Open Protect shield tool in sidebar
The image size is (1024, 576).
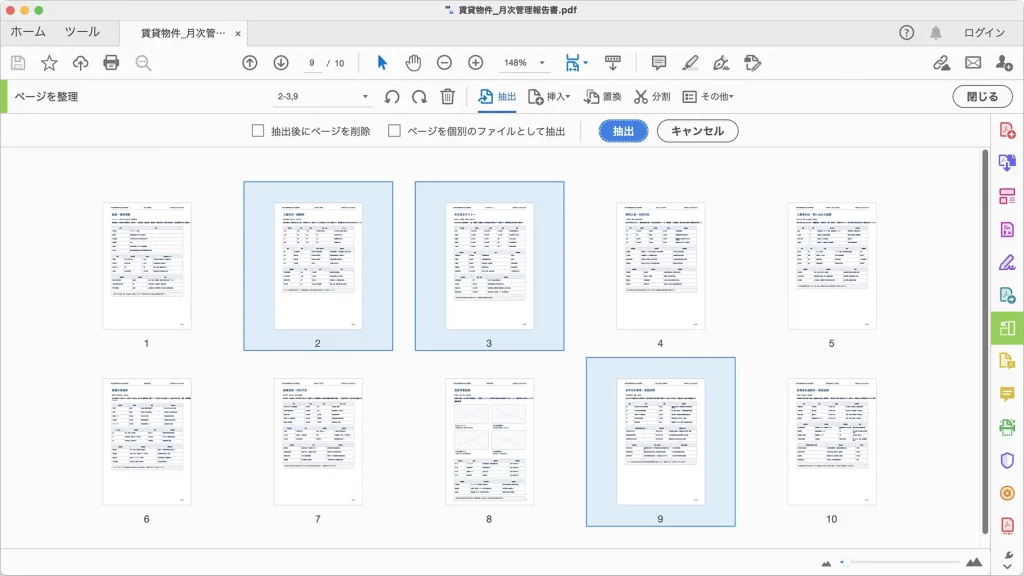1007,460
